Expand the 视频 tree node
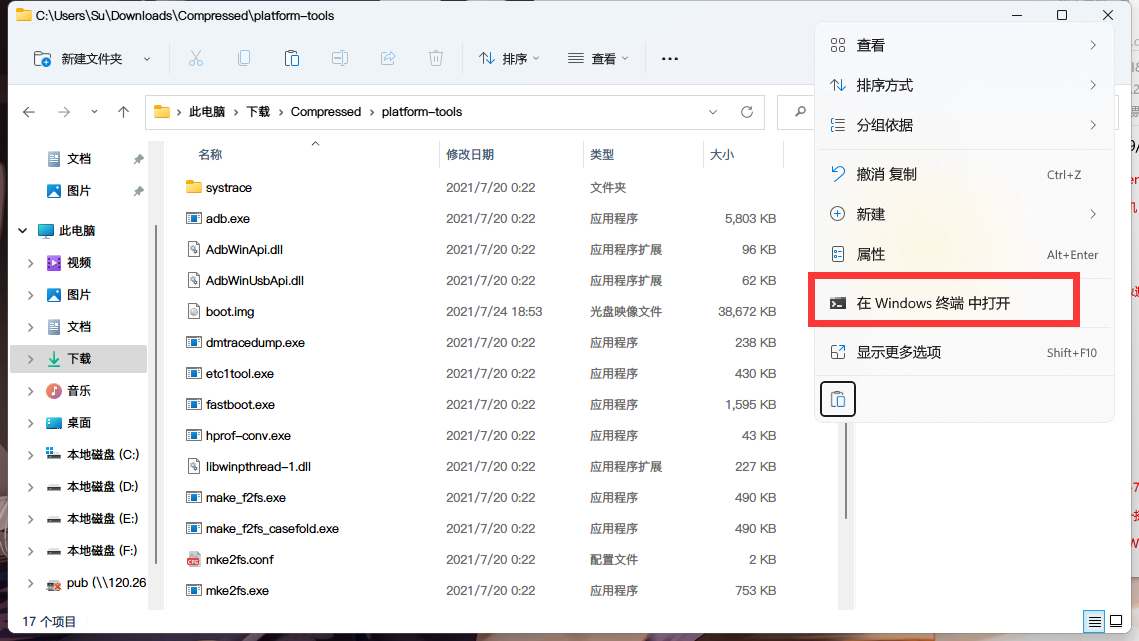 [x=31, y=263]
